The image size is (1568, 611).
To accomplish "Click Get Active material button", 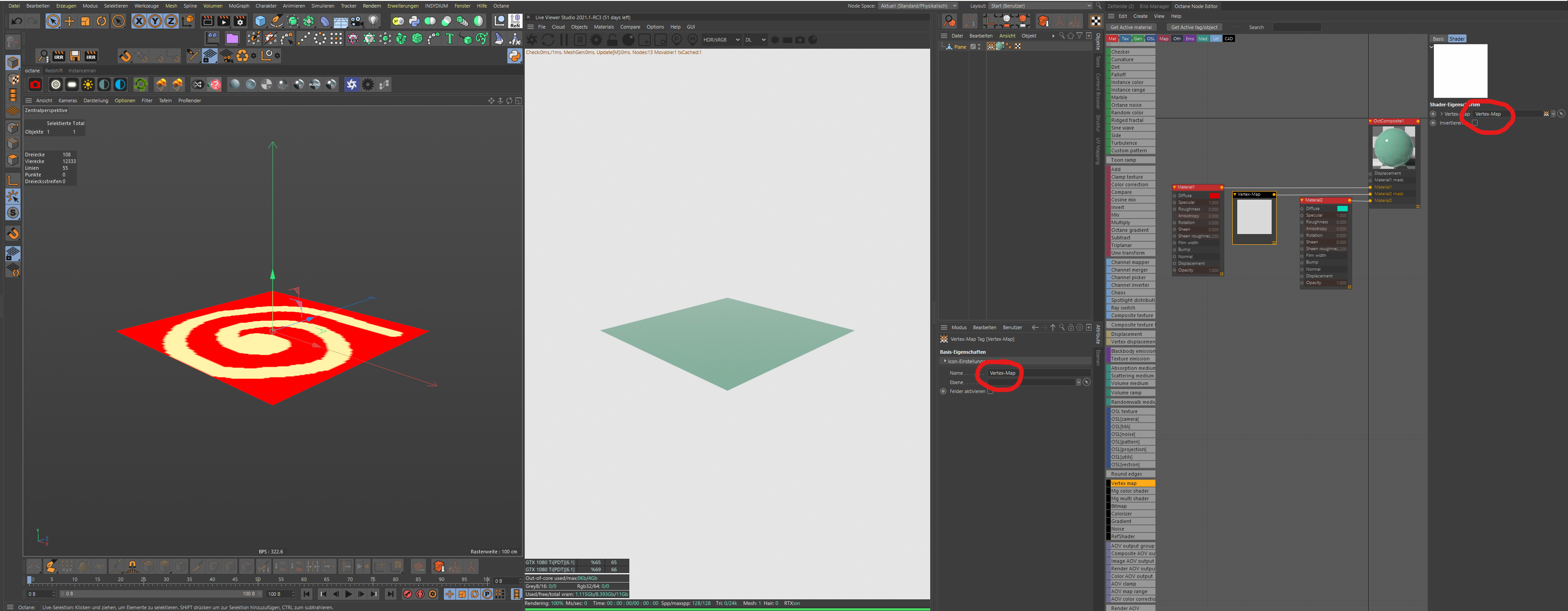I will 1131,27.
